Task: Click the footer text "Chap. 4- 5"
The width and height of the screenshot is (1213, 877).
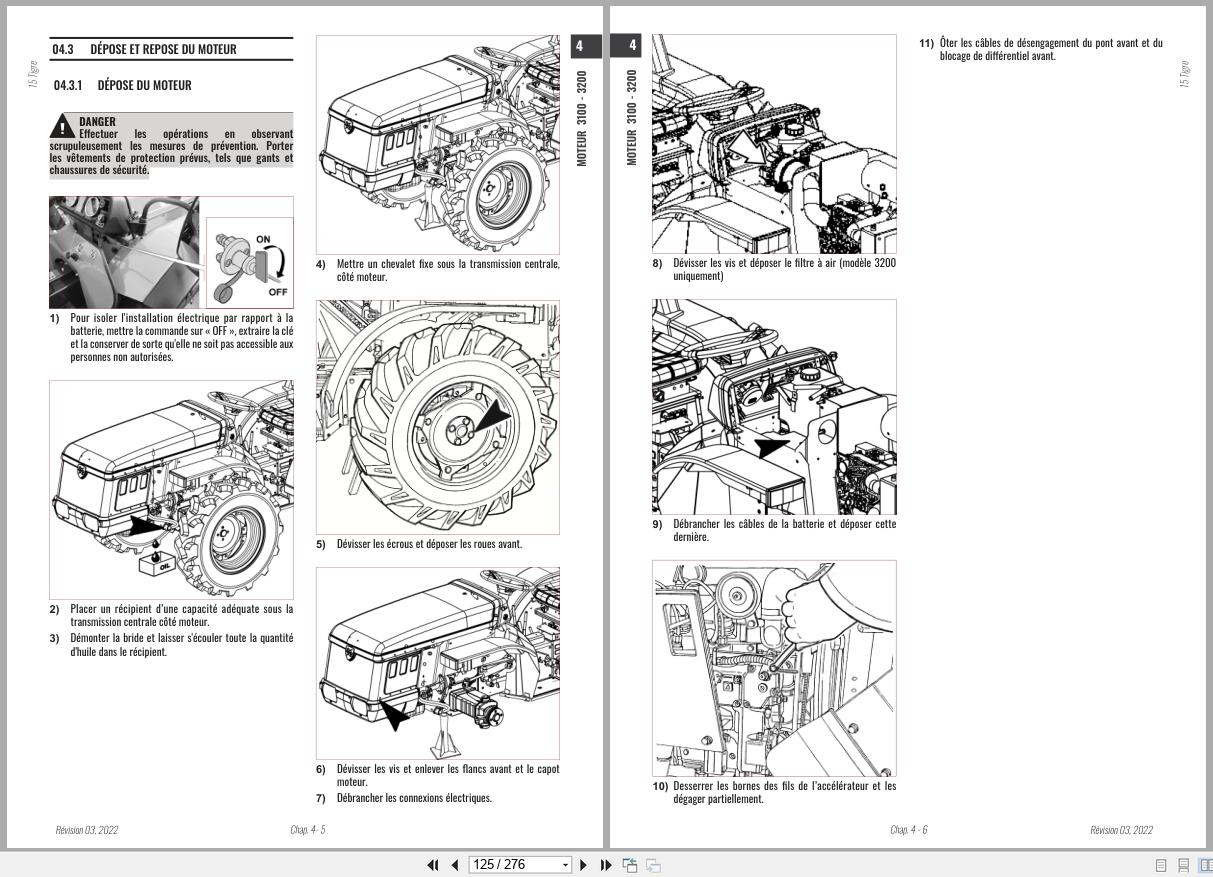Action: coord(308,830)
